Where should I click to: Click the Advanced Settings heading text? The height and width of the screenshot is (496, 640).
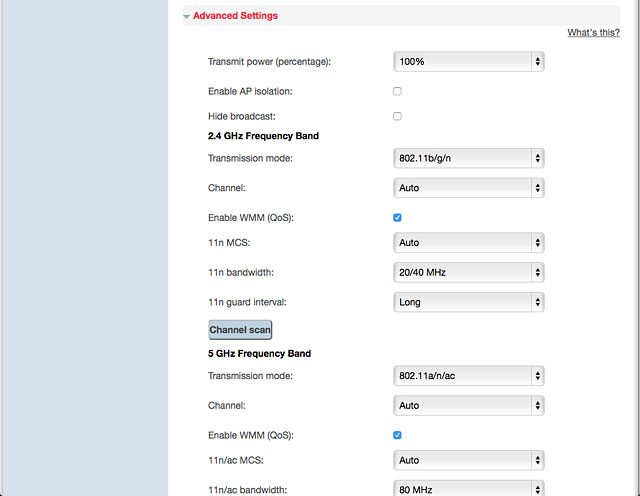[x=235, y=16]
